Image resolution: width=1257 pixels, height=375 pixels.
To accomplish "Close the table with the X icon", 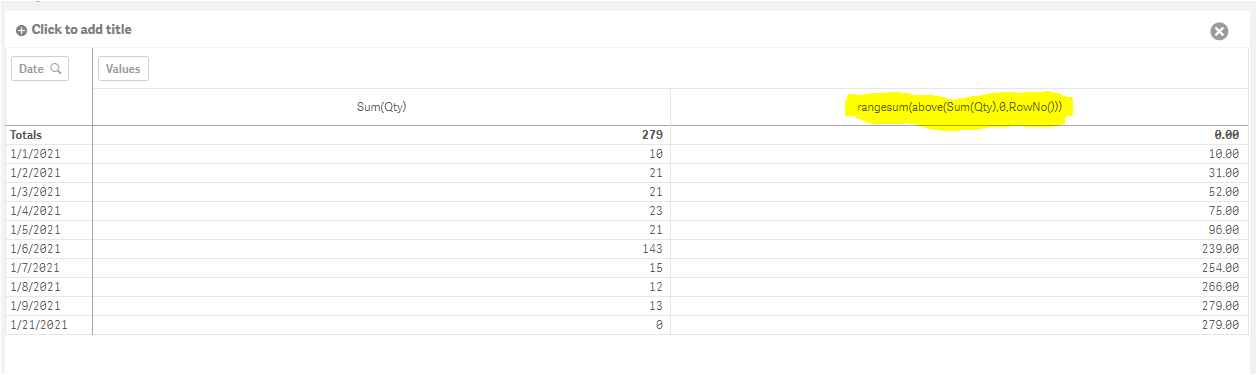I will [x=1219, y=31].
